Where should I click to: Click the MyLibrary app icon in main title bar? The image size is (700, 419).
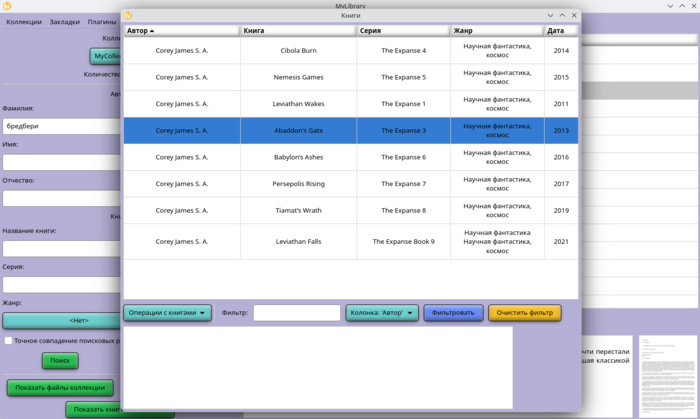[7, 6]
